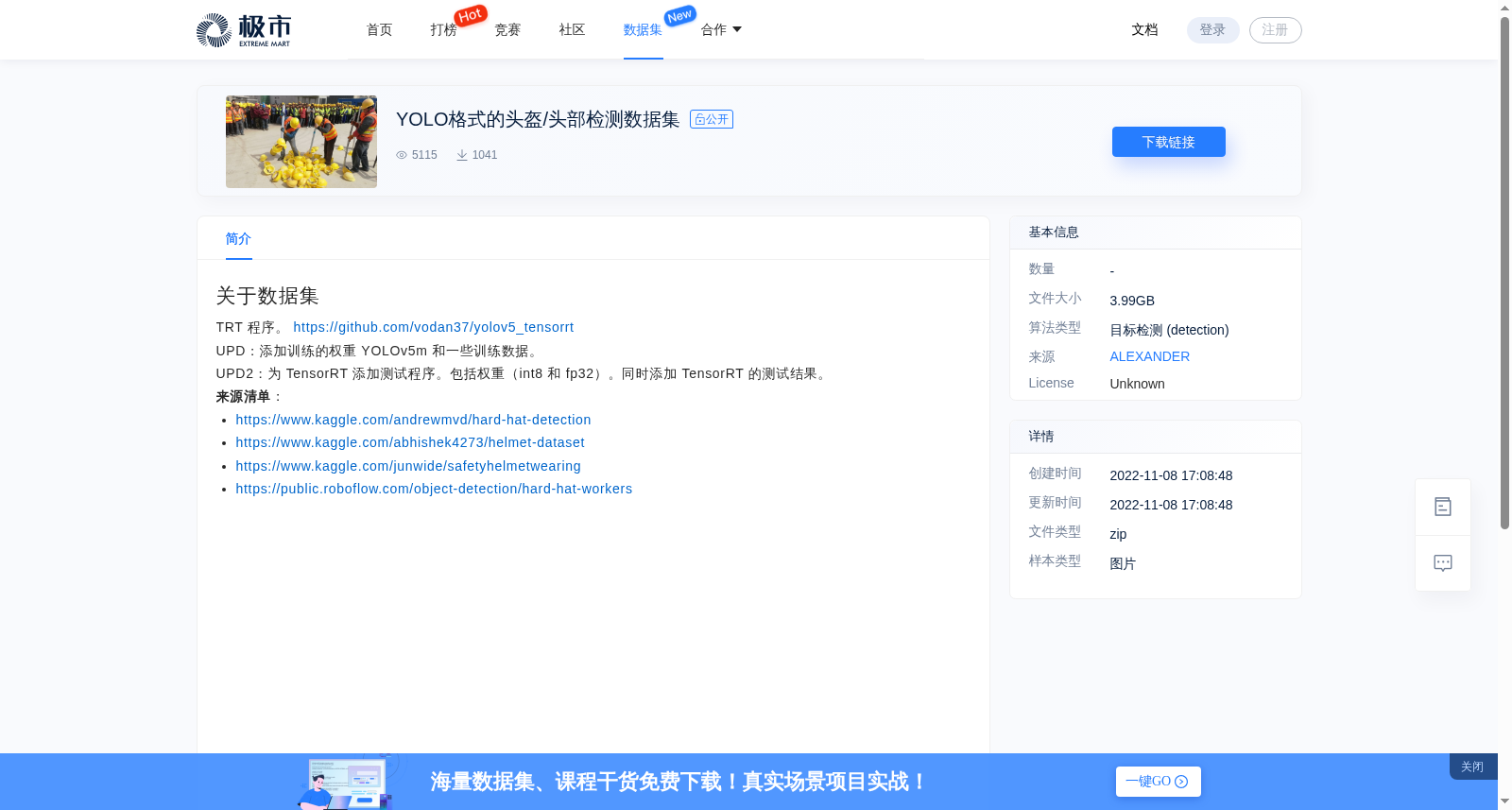Screen dimensions: 1512x810
Task: Open the 打榜 menu item
Action: pyautogui.click(x=443, y=30)
